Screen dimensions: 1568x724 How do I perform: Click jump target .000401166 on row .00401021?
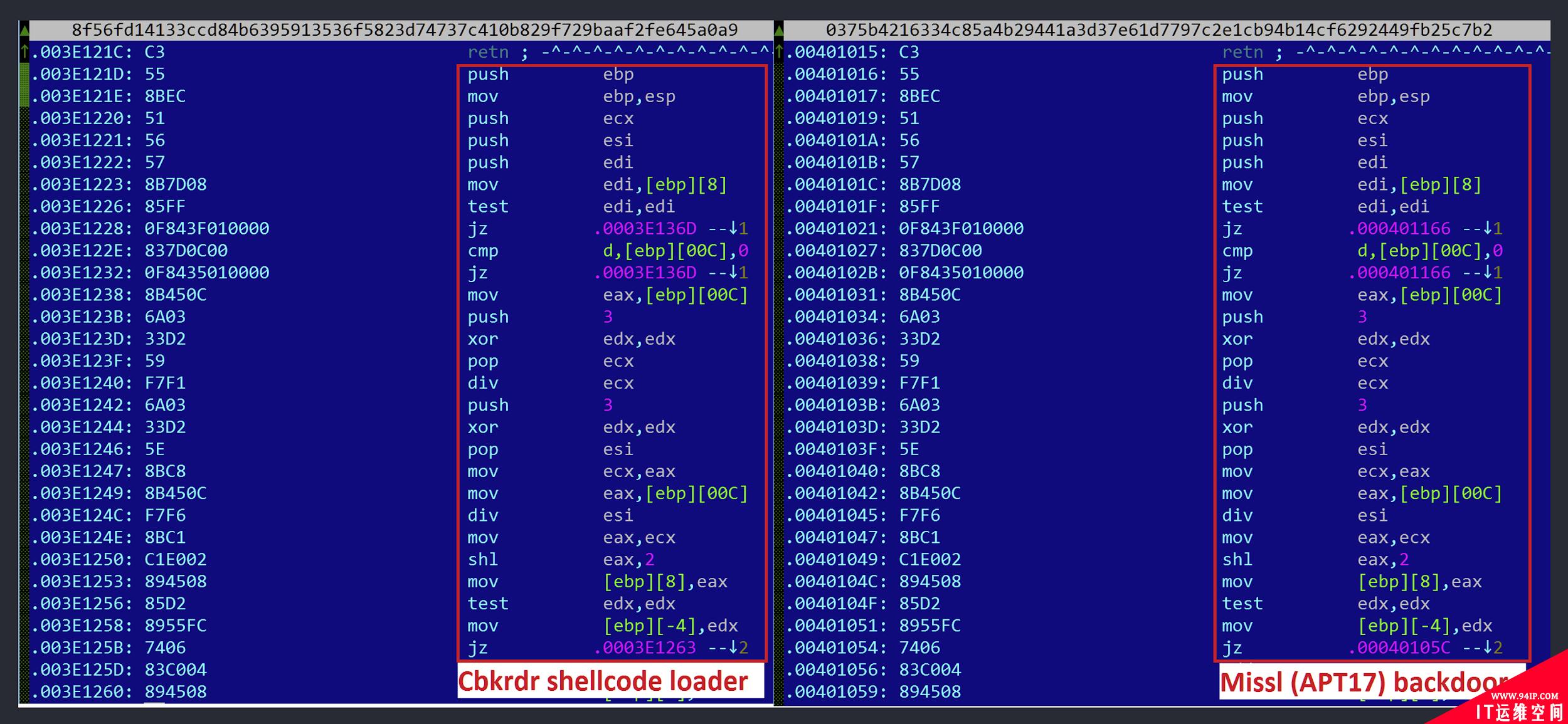coord(1400,228)
